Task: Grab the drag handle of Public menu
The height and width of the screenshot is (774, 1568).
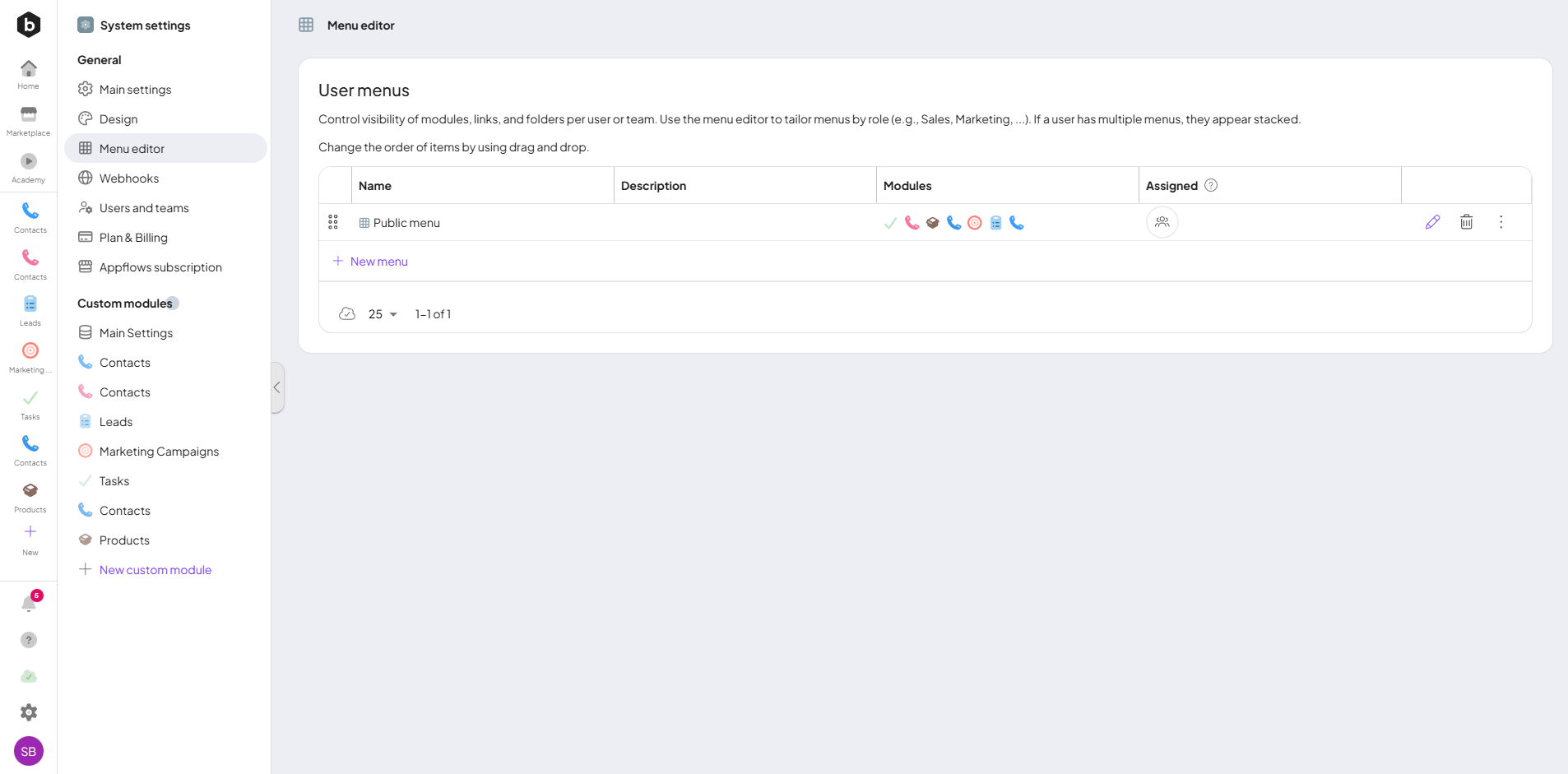Action: [333, 222]
